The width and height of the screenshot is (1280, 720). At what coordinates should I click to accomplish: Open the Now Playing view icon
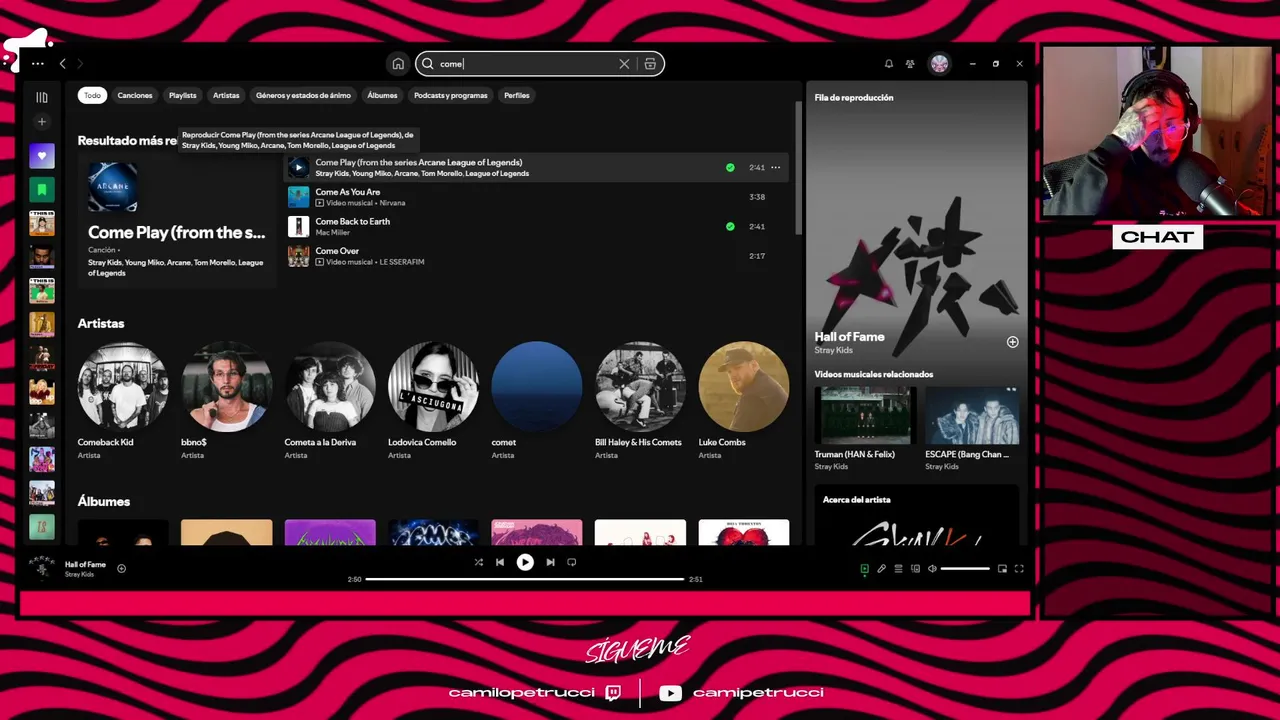point(865,569)
